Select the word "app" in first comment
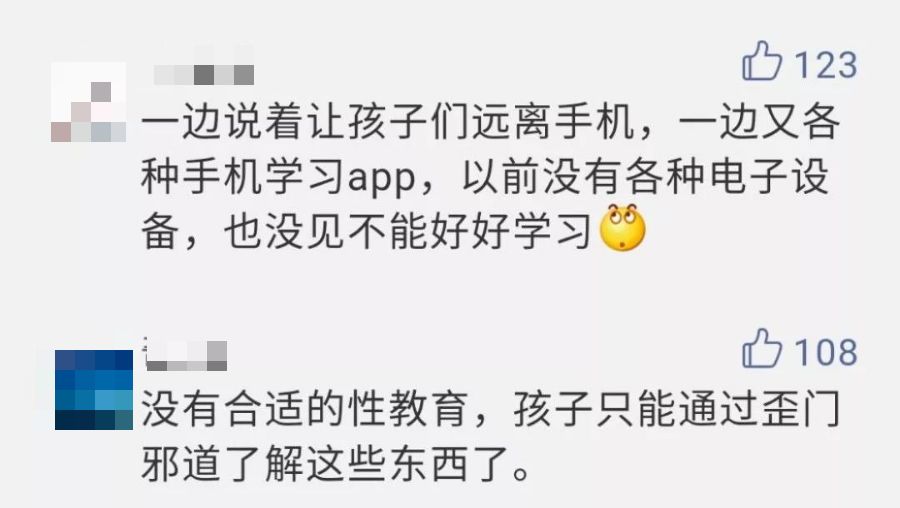The image size is (900, 508). click(382, 179)
